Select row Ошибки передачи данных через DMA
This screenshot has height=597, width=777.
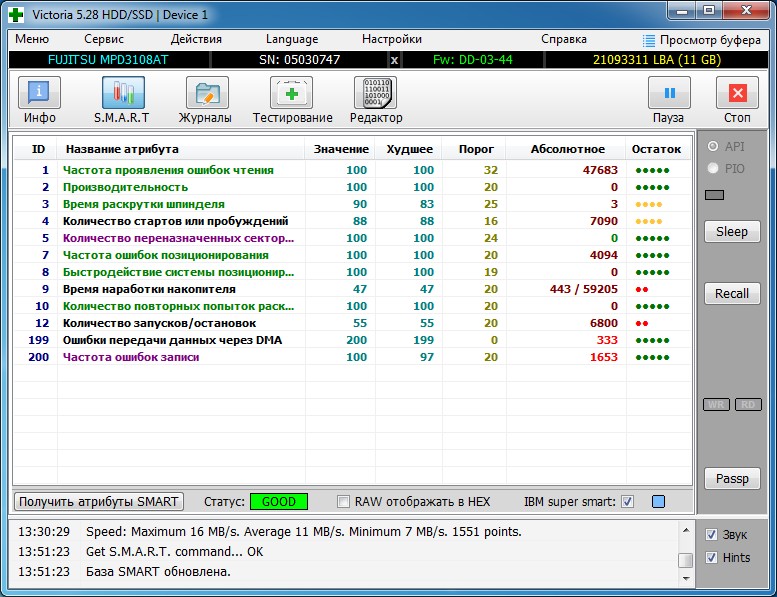coord(352,340)
